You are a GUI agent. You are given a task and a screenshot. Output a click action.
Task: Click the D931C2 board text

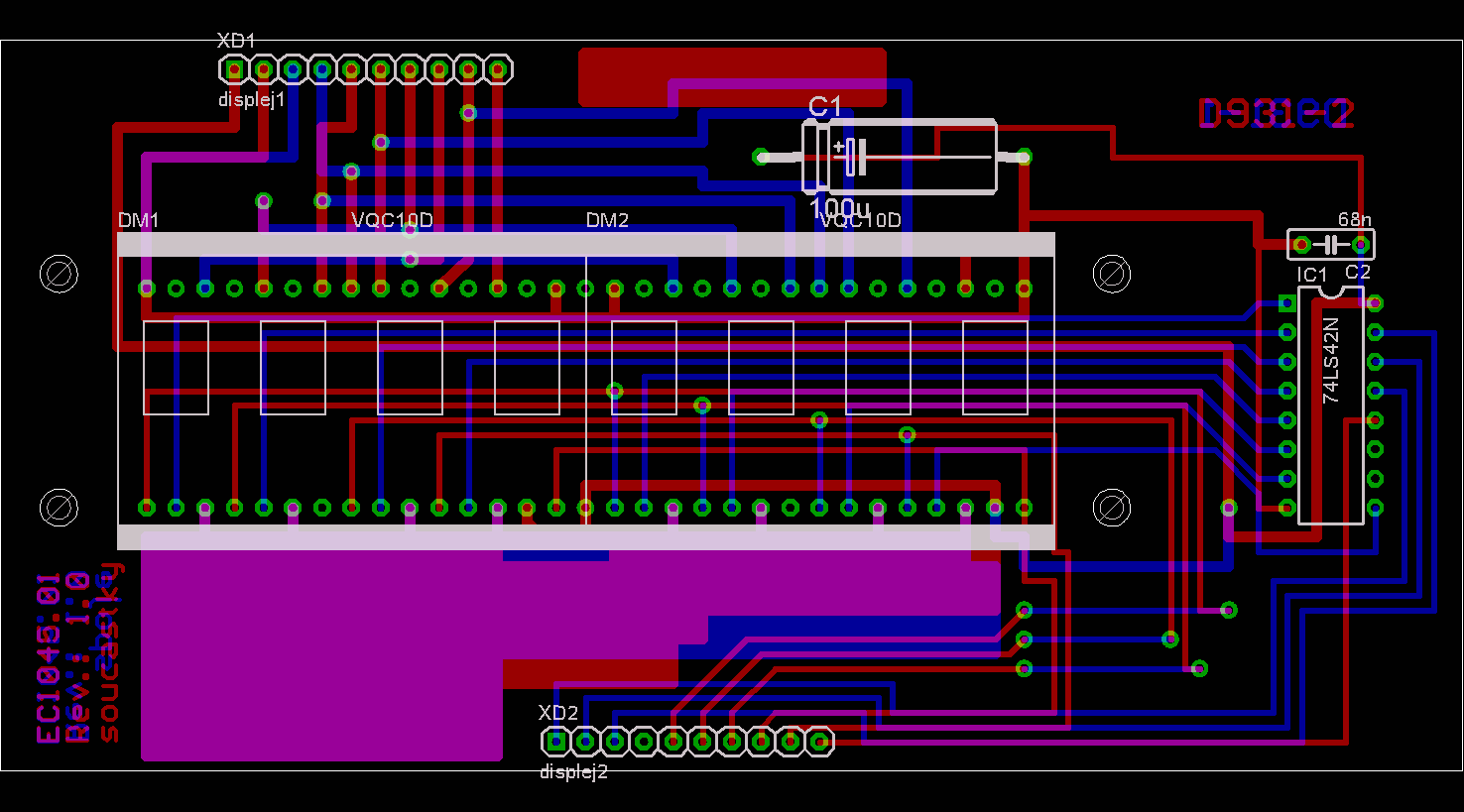coord(1276,115)
